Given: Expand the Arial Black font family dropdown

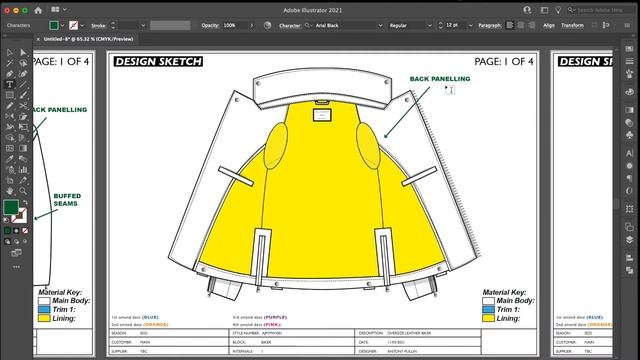Looking at the screenshot, I should (x=380, y=25).
